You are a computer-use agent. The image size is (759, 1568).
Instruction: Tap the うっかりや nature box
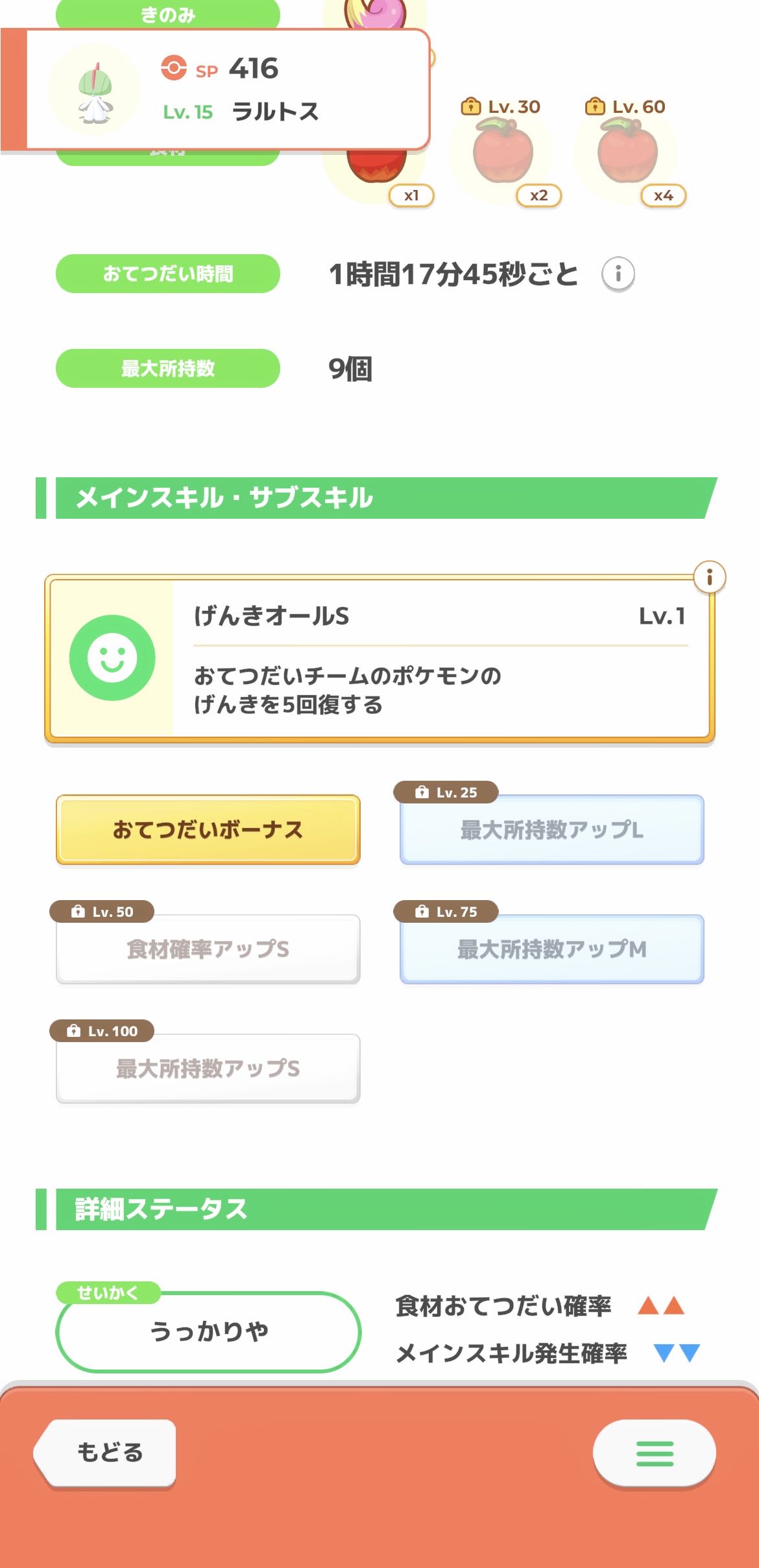click(x=208, y=1332)
